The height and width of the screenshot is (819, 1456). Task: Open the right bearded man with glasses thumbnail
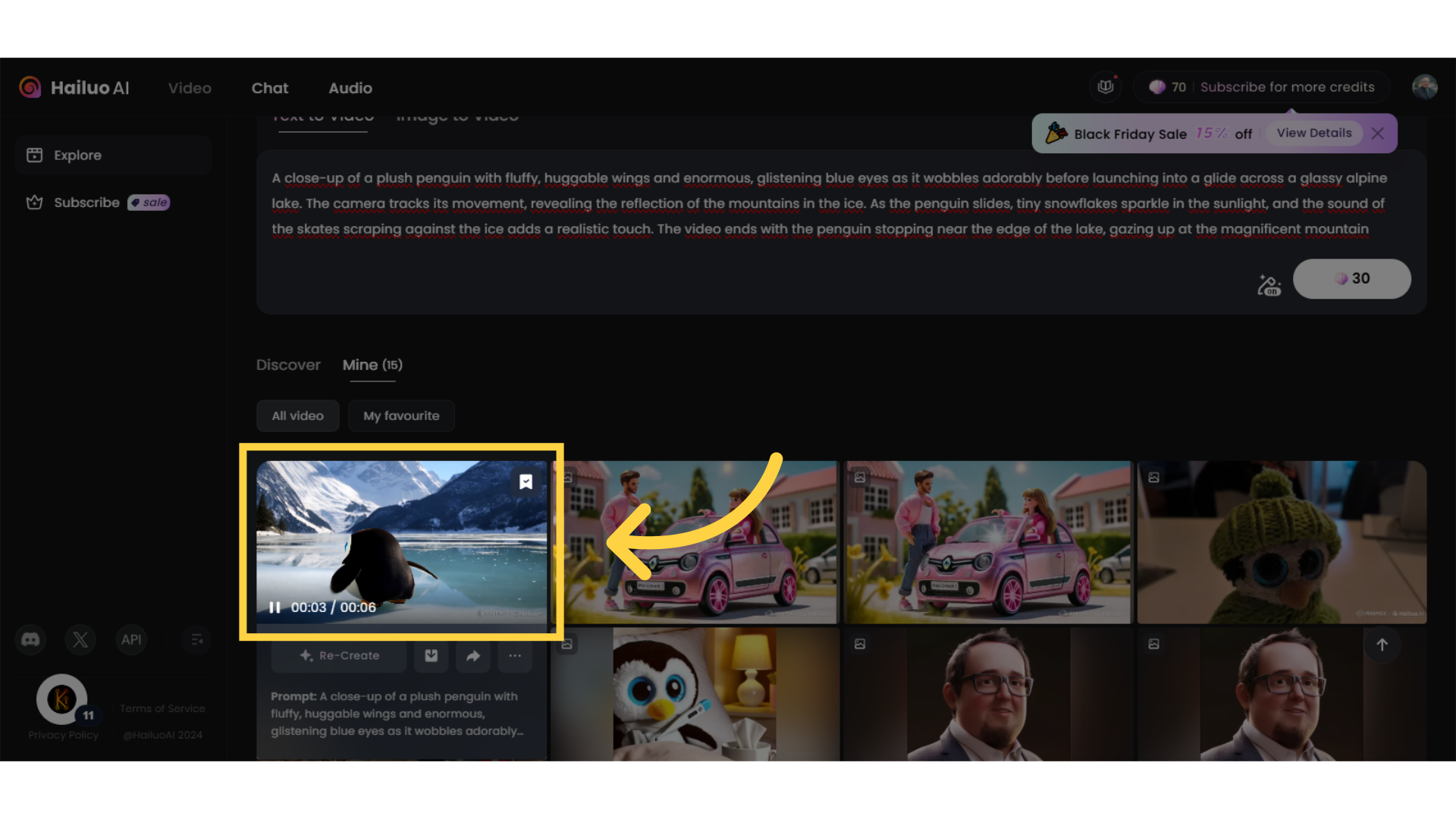(x=1282, y=694)
